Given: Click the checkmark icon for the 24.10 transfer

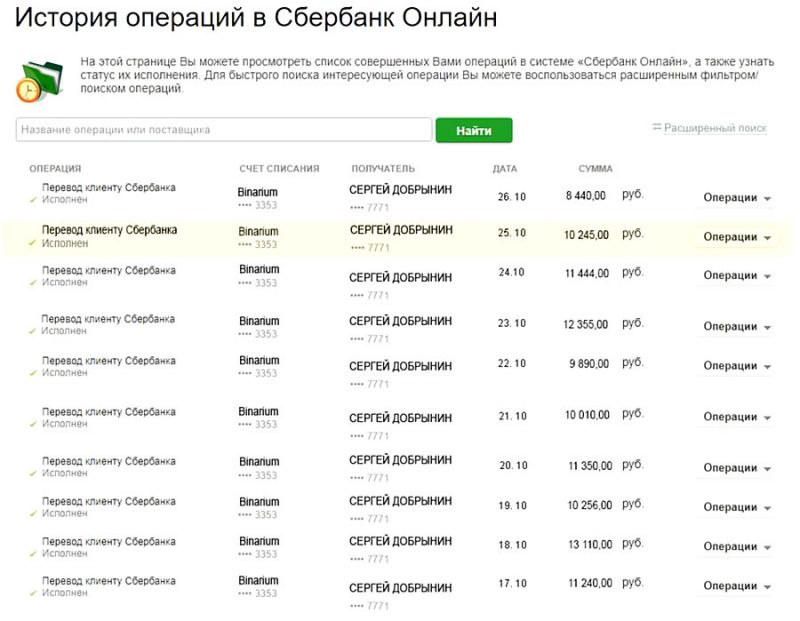Looking at the screenshot, I should (x=33, y=283).
